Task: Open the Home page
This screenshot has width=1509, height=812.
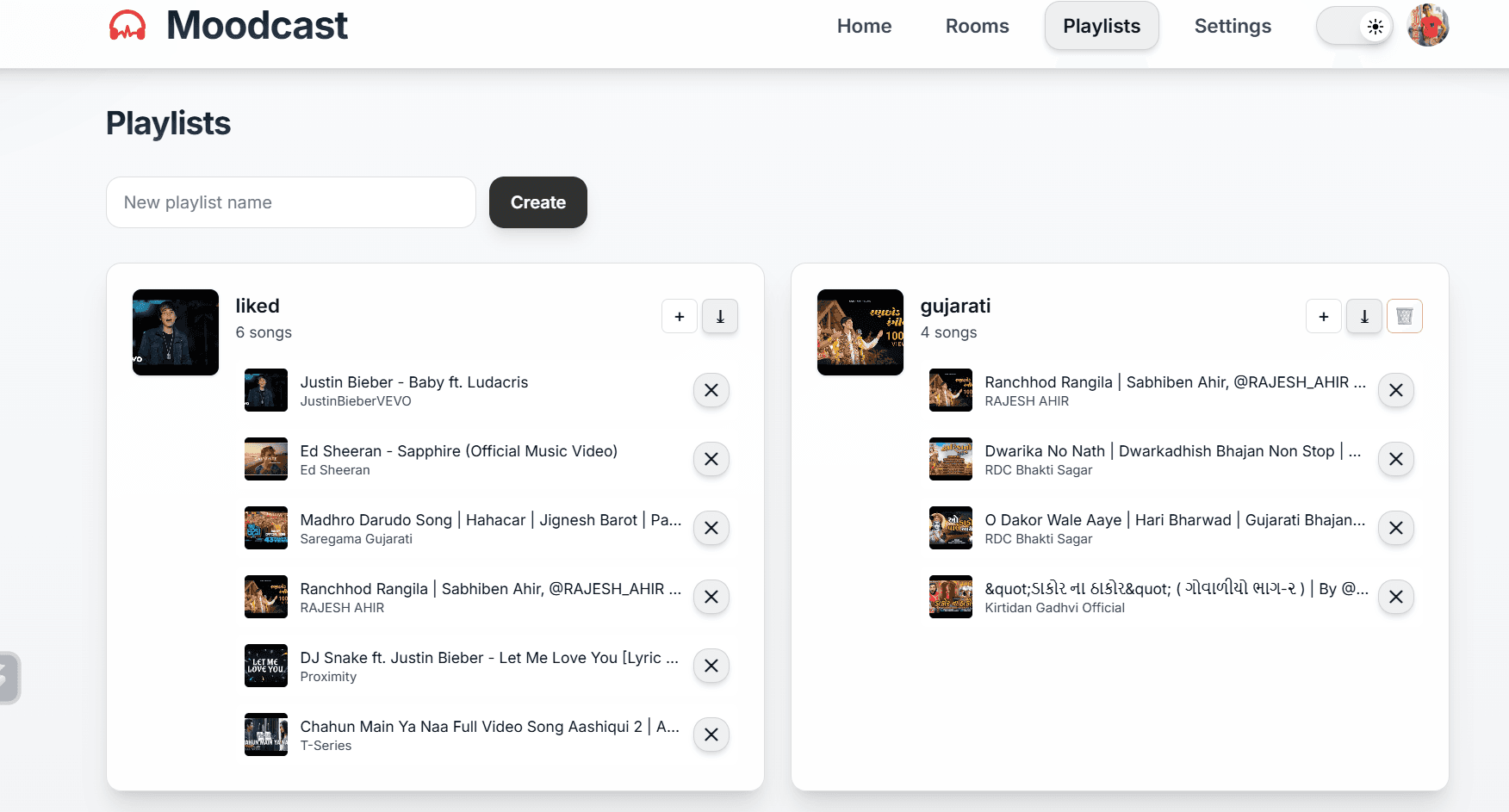Action: [x=864, y=26]
